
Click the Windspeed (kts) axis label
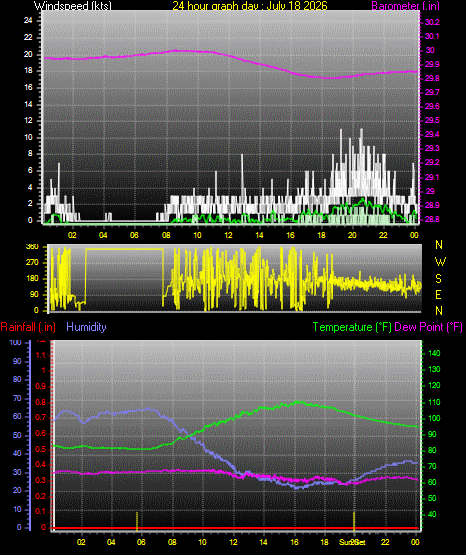pyautogui.click(x=73, y=5)
